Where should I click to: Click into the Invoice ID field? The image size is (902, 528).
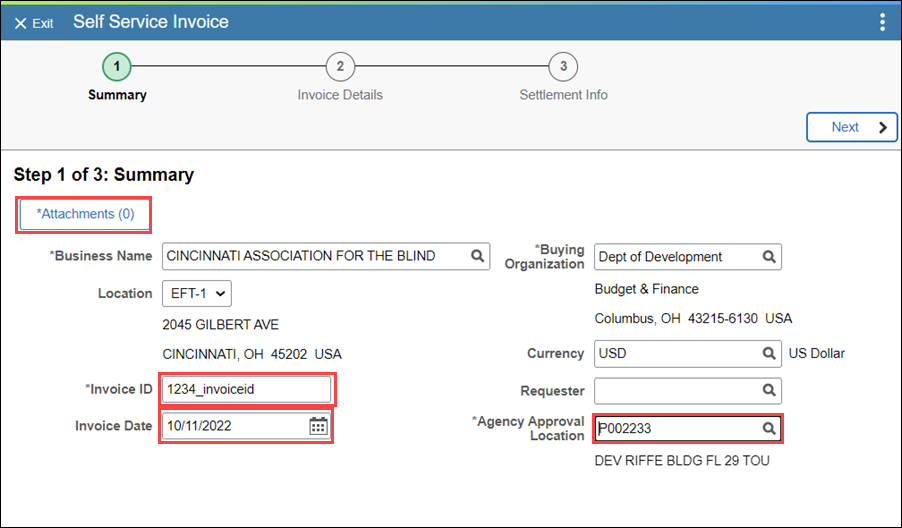[x=246, y=389]
